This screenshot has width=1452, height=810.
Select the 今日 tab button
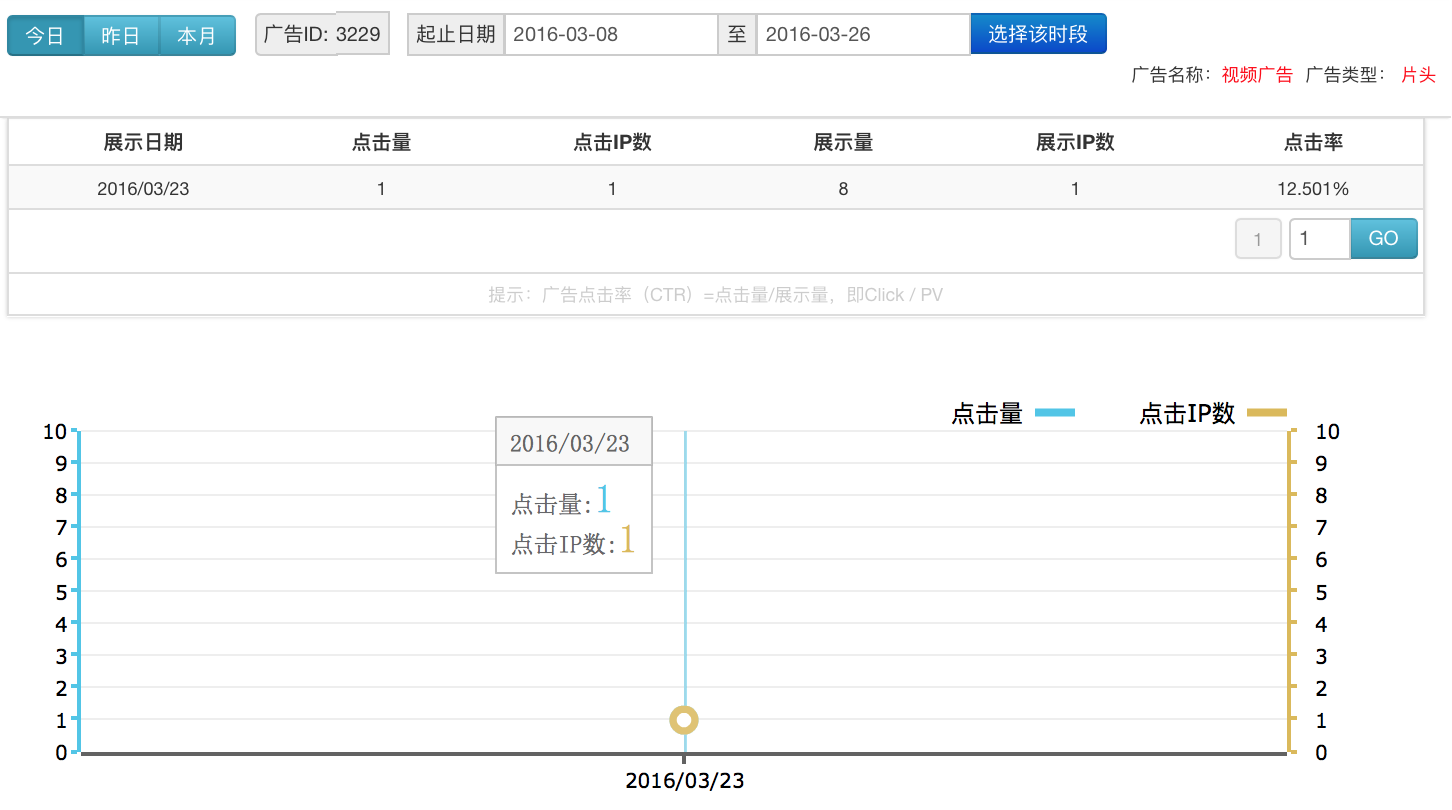pos(45,36)
